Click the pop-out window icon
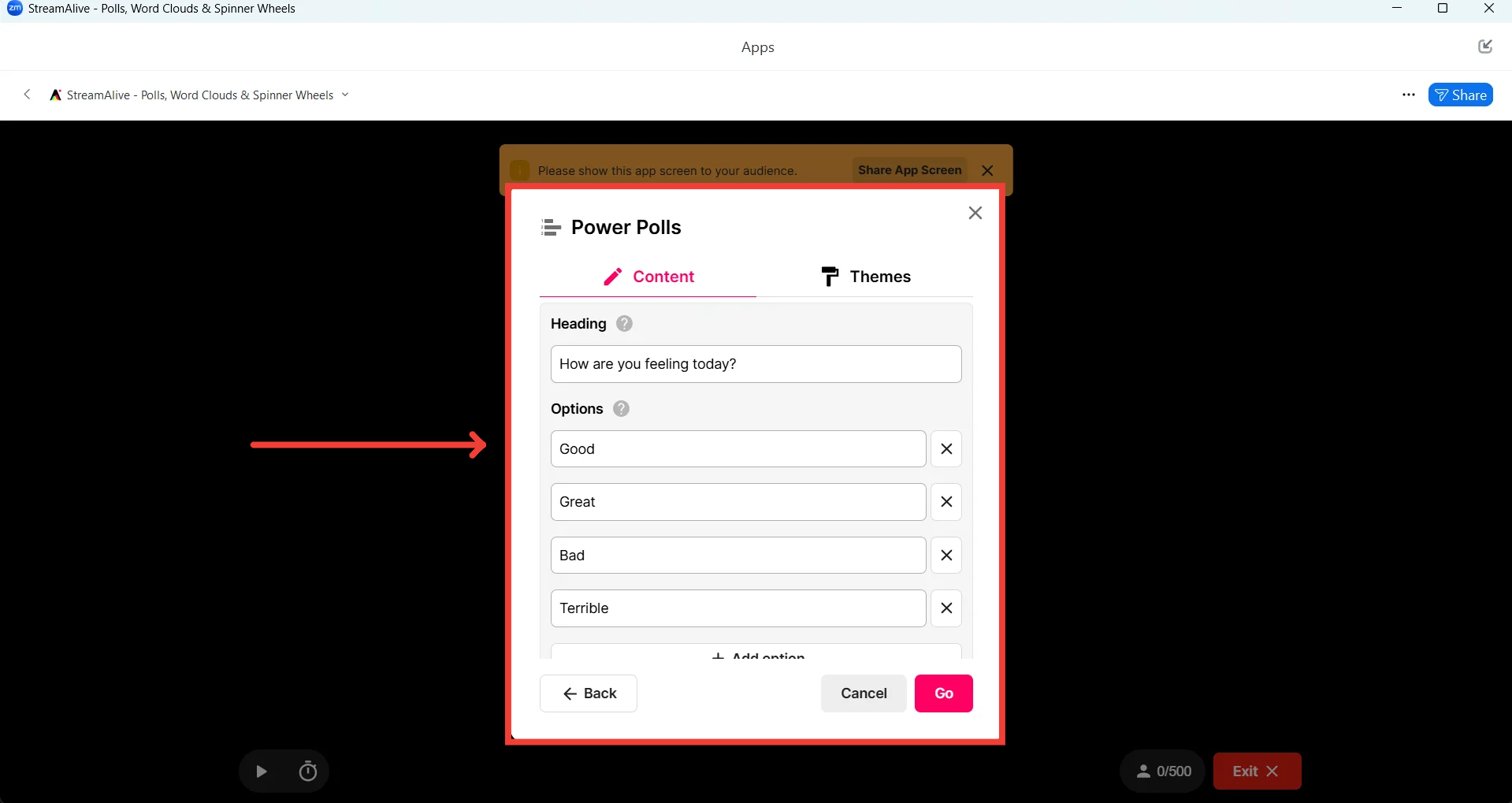The height and width of the screenshot is (803, 1512). pos(1485,46)
